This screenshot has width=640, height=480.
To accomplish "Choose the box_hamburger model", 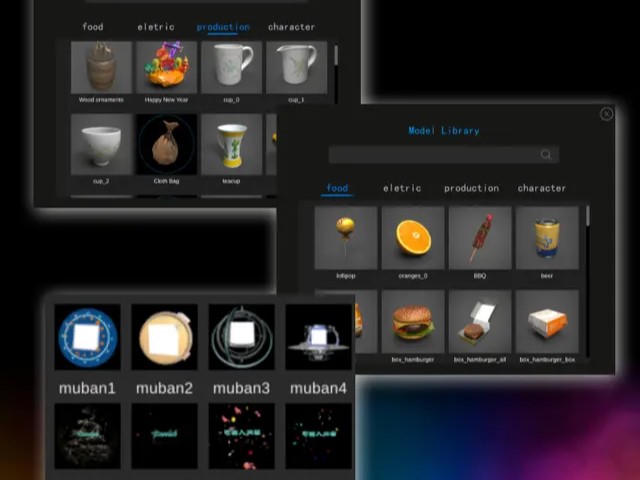I will coord(413,322).
